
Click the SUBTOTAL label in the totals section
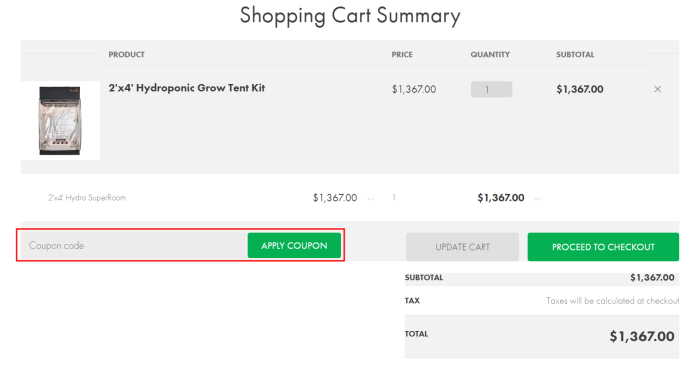[x=424, y=278]
